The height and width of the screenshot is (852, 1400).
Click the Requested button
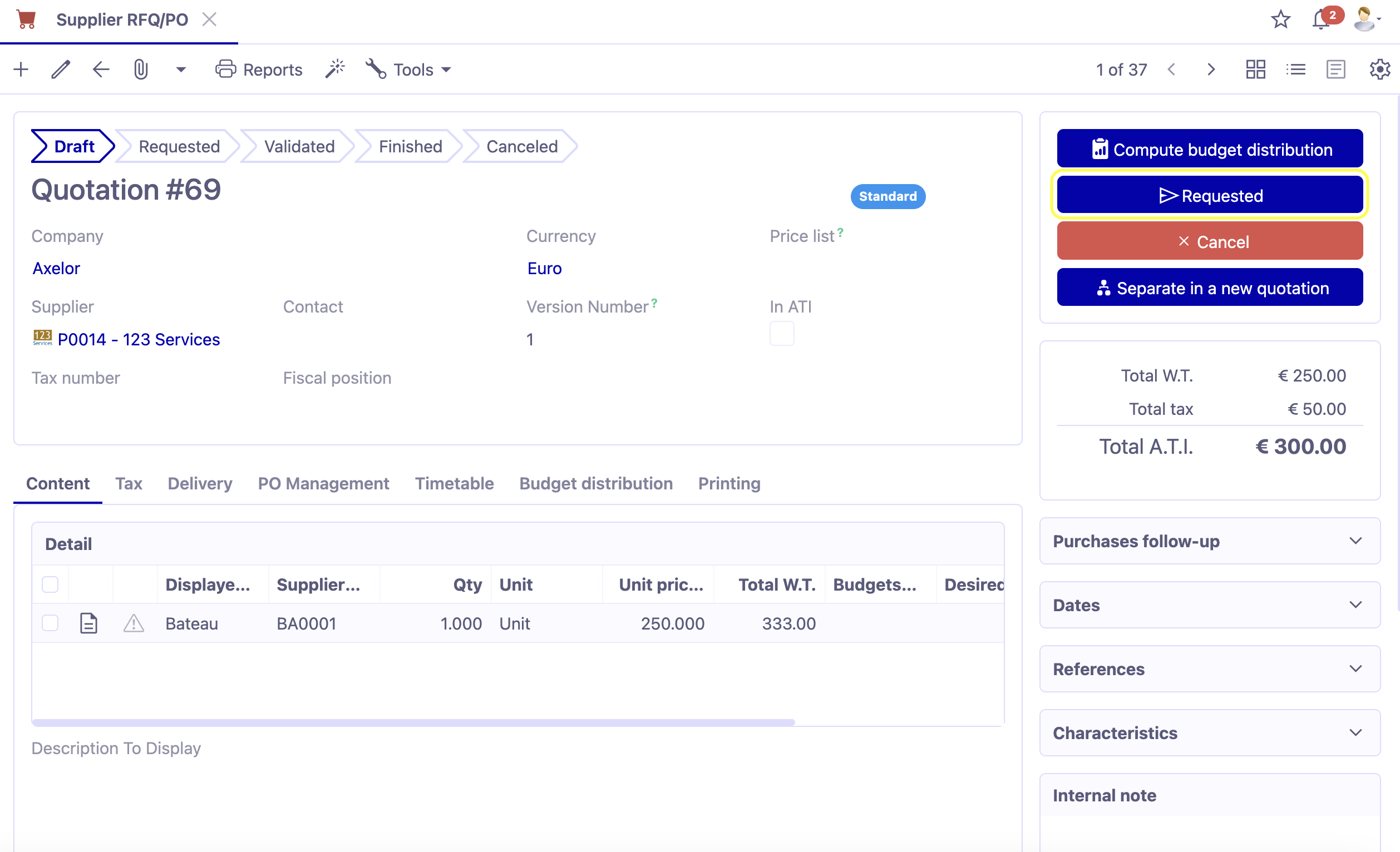coord(1209,195)
